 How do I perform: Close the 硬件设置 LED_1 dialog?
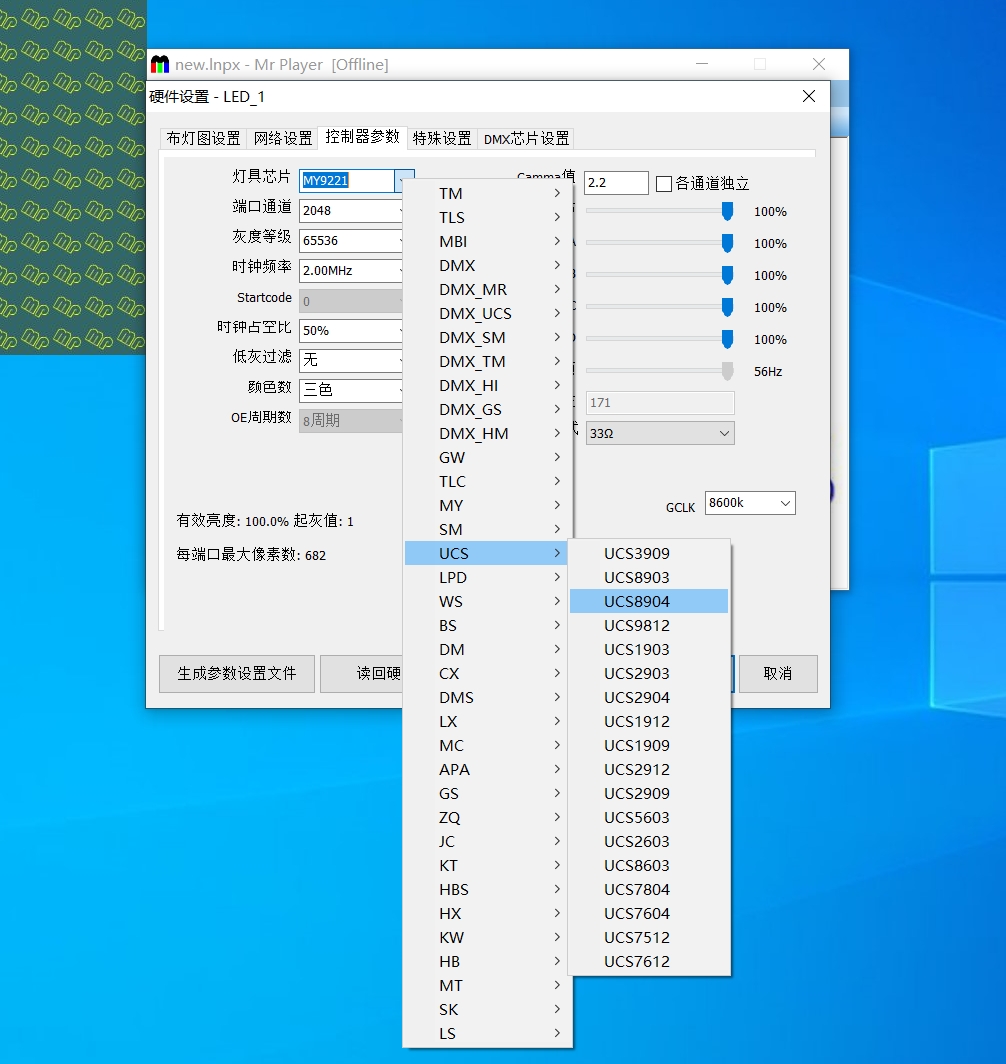click(809, 96)
